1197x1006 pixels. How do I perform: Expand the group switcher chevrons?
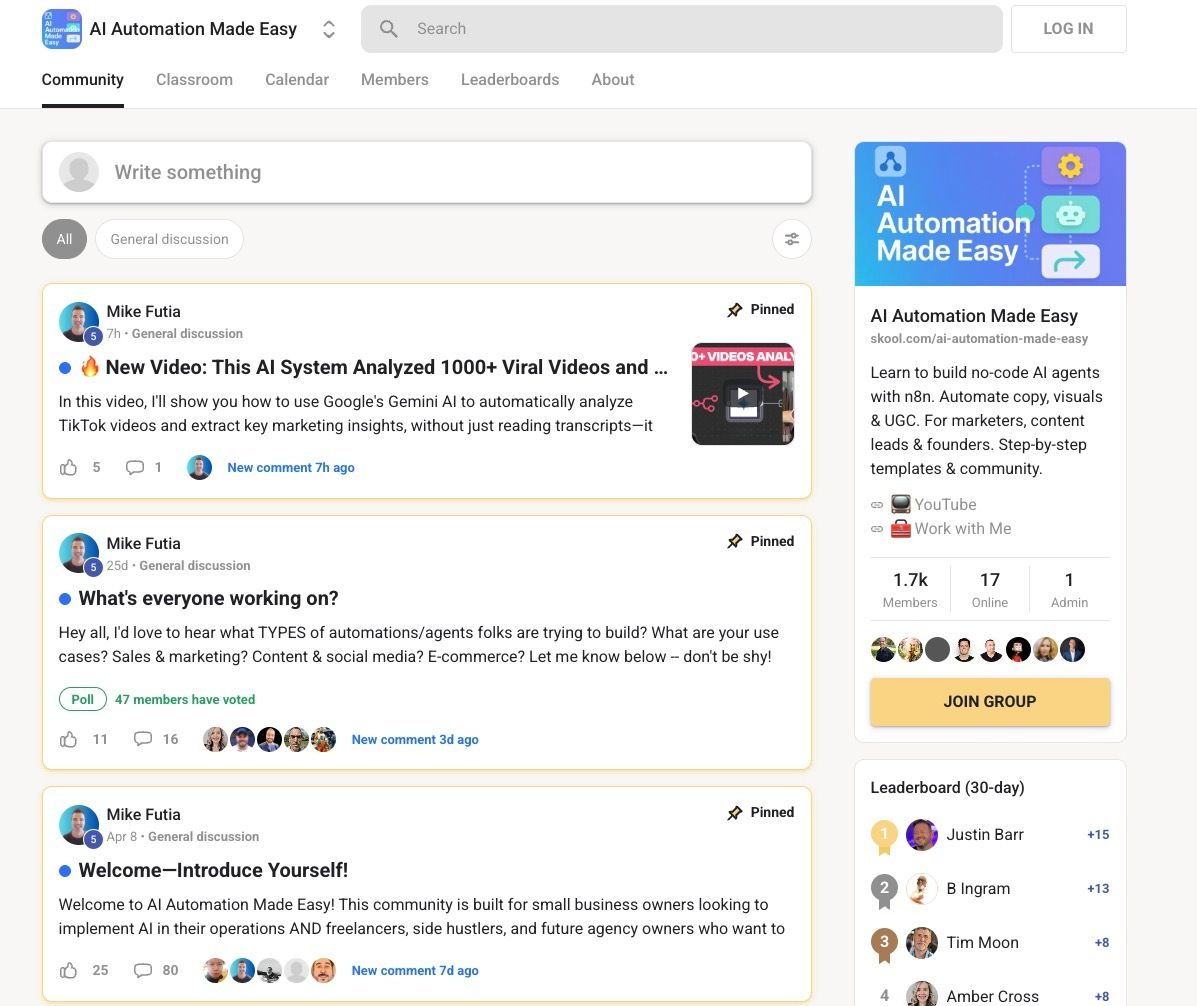329,29
